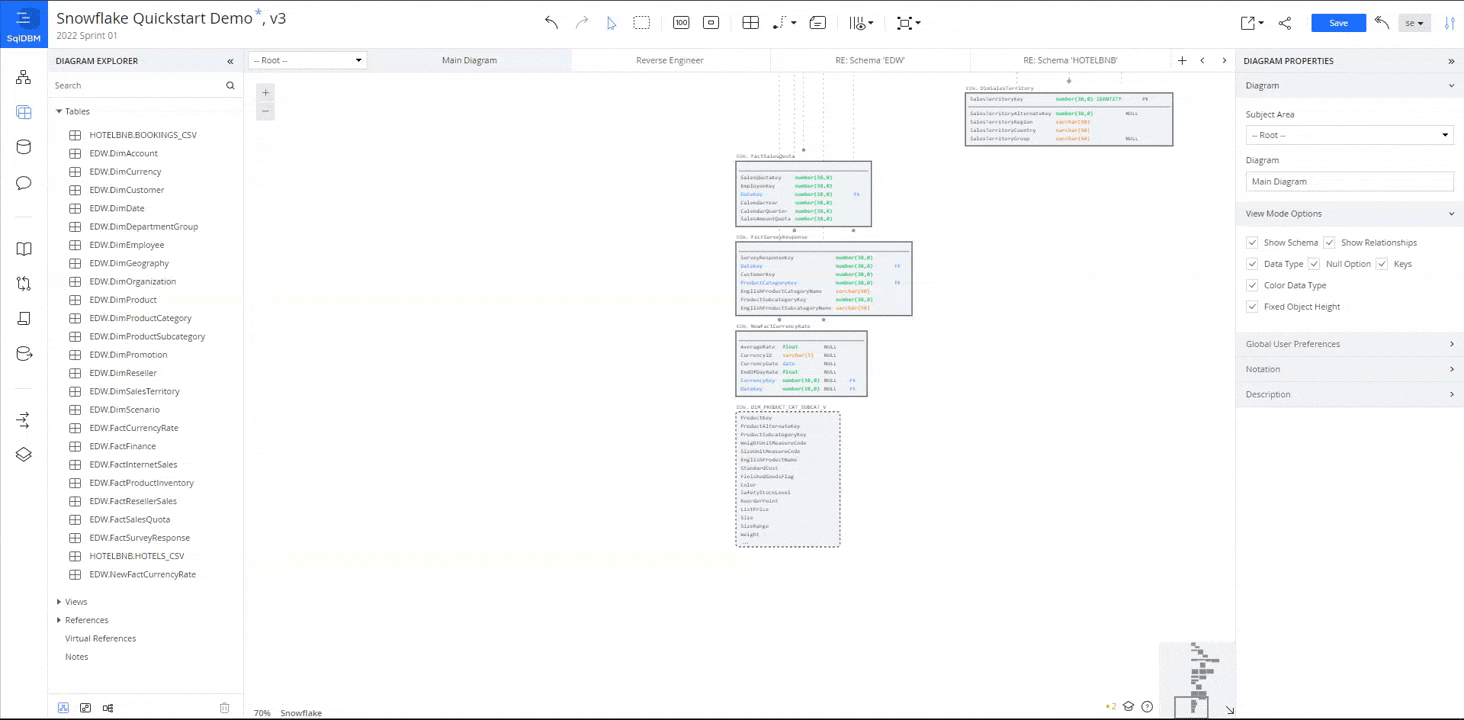Open the comments icon in left sidebar

(24, 183)
